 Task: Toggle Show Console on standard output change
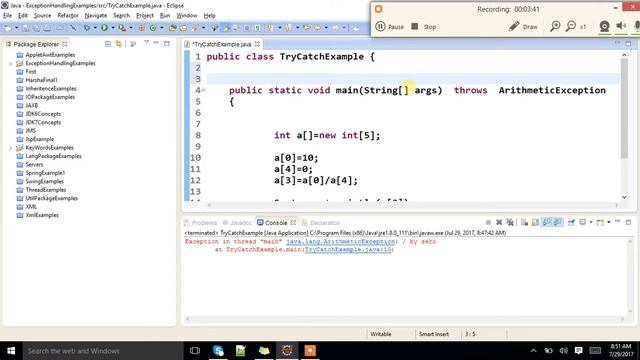point(546,222)
